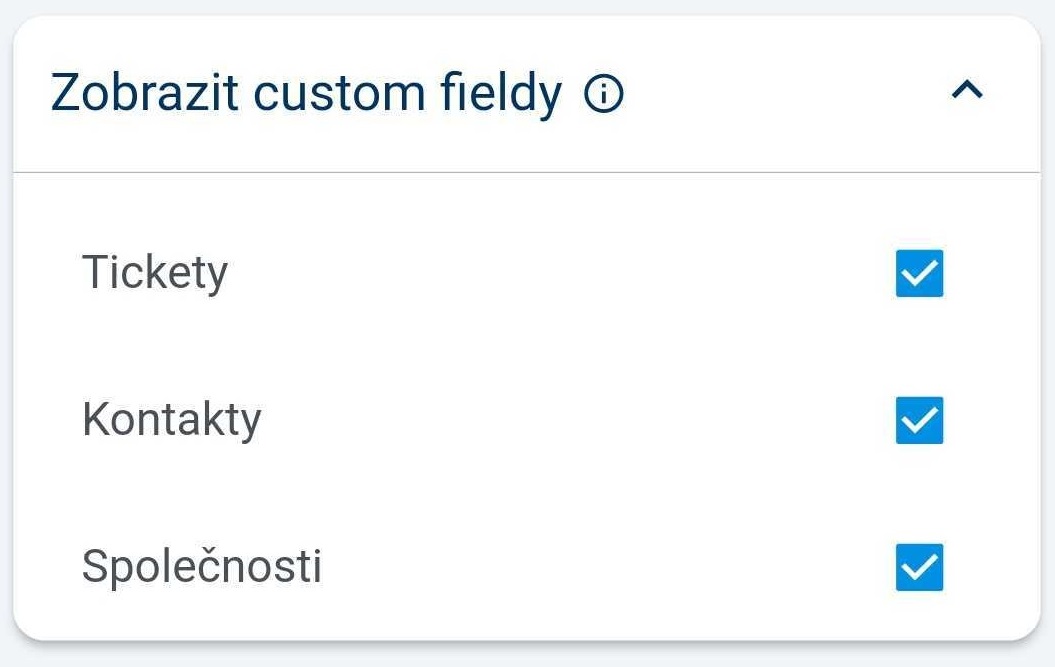
Task: Hide the custom fields list using the chevron
Action: tap(967, 92)
